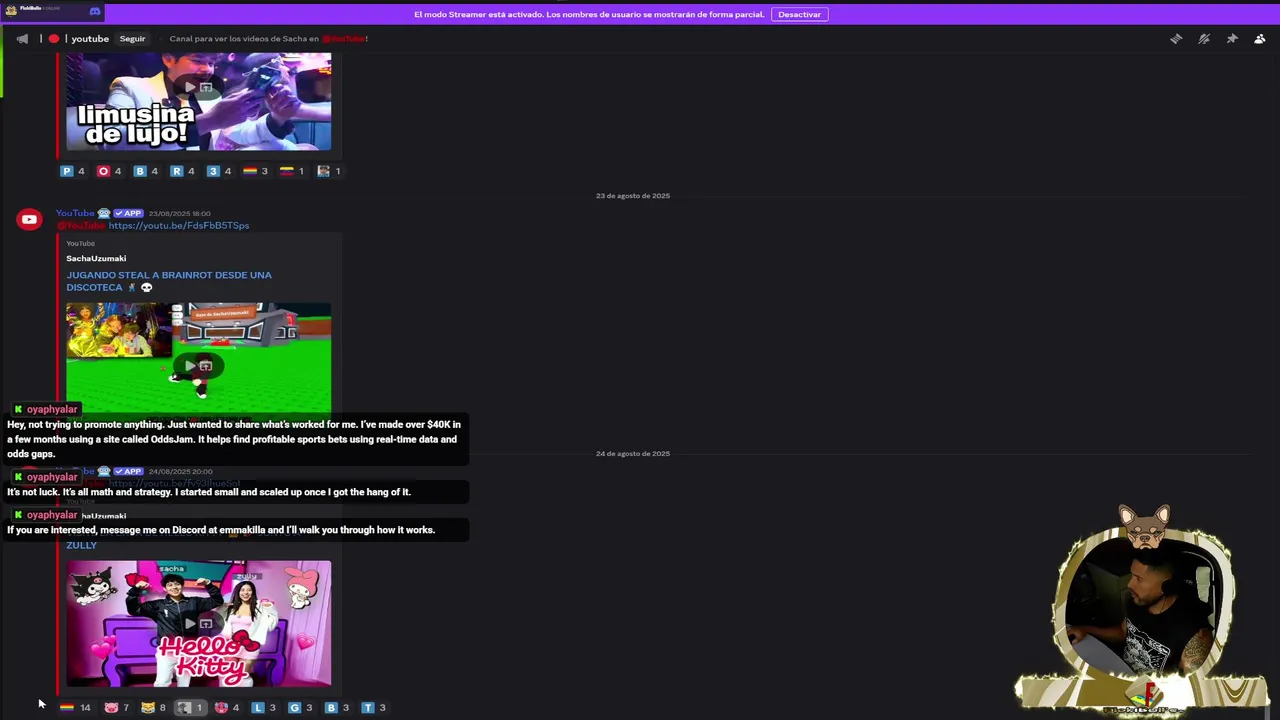The image size is (1280, 720).
Task: Toggle the B reaction with 4 under limusina
Action: 146,171
